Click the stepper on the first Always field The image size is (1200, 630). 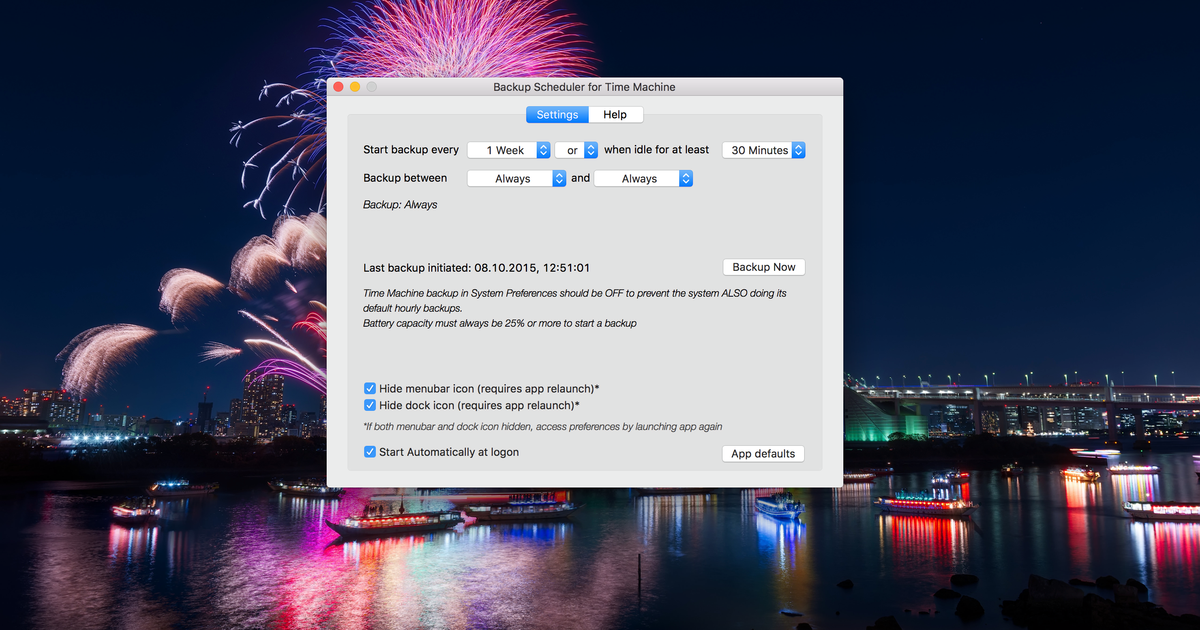(560, 178)
